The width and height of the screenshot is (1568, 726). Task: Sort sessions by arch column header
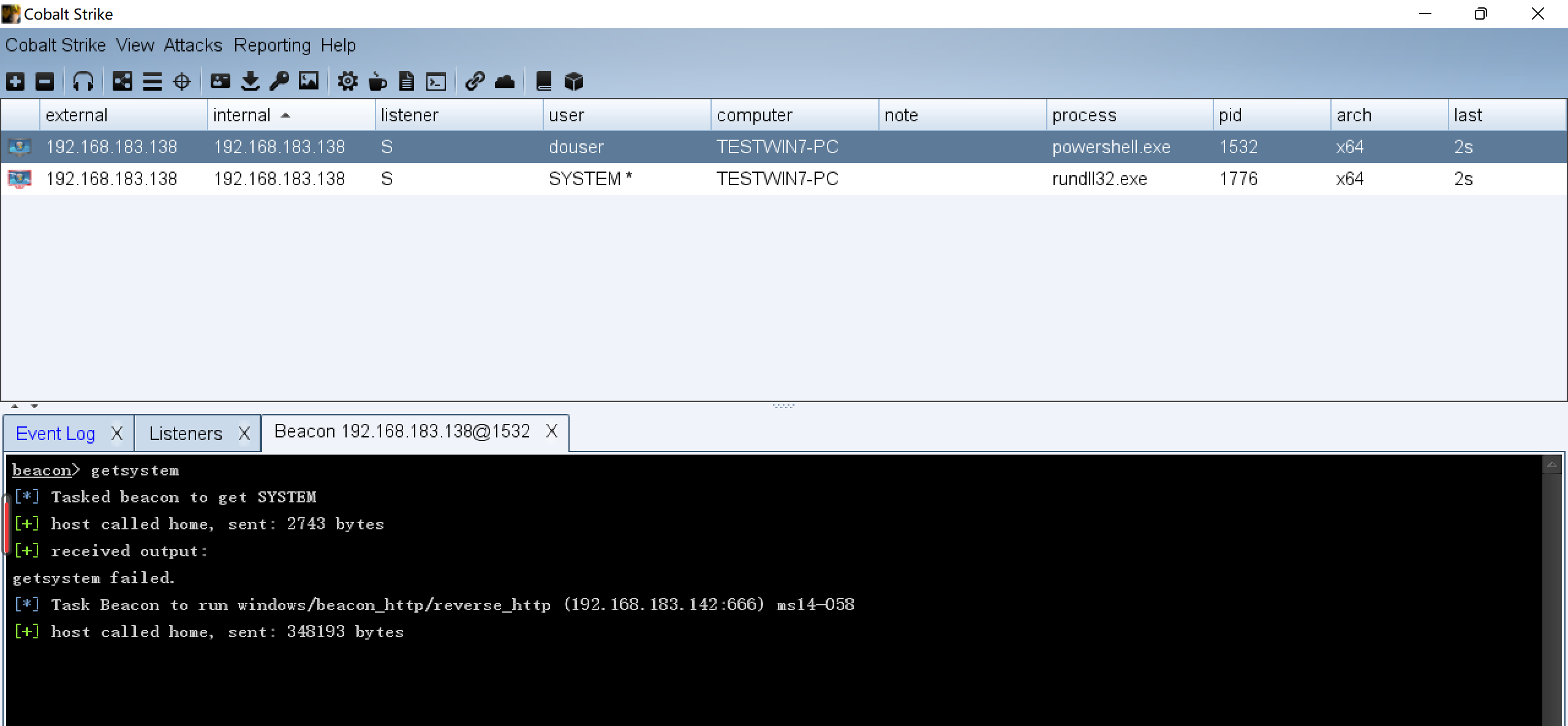click(1390, 115)
